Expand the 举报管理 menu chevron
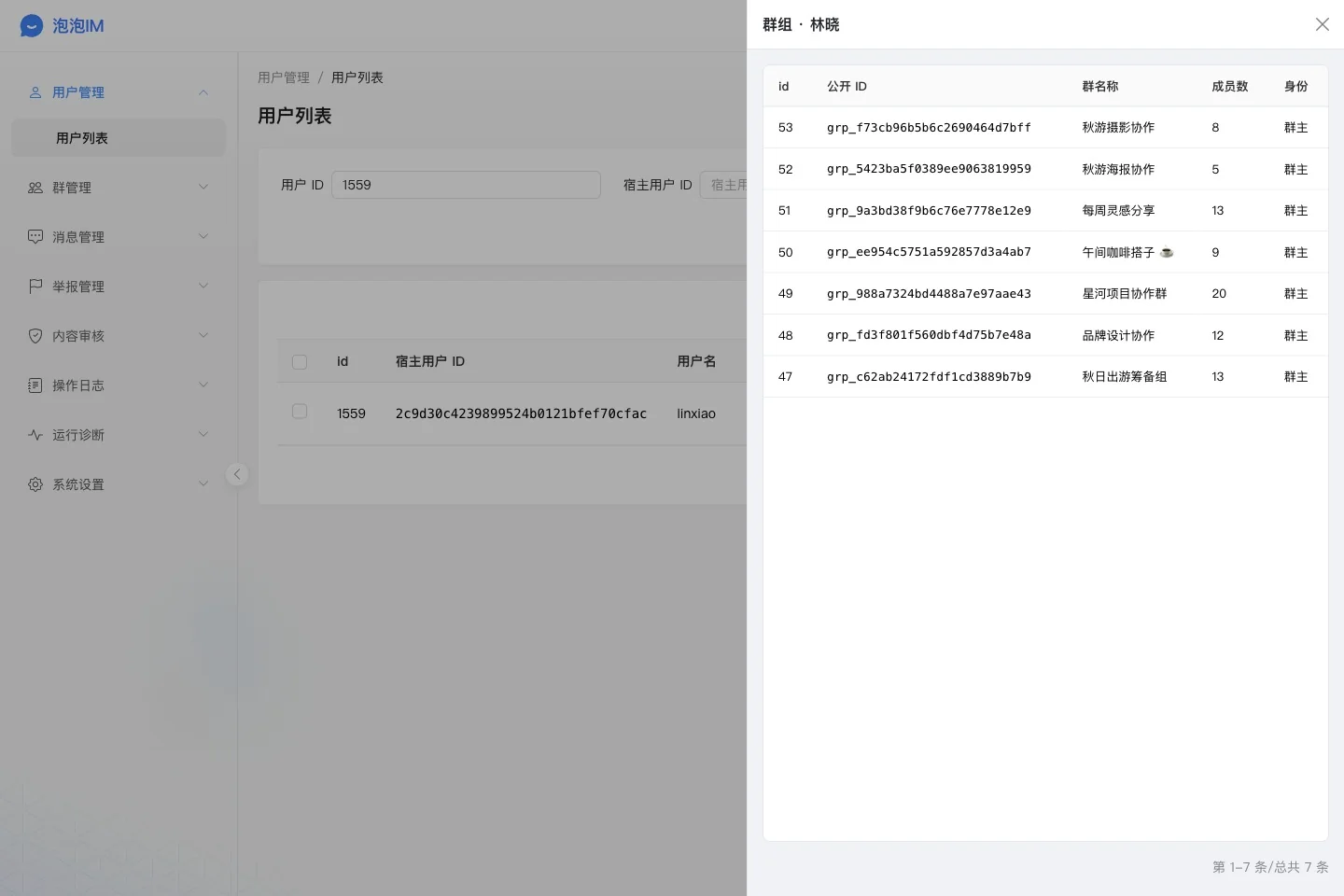This screenshot has width=1344, height=896. click(203, 287)
